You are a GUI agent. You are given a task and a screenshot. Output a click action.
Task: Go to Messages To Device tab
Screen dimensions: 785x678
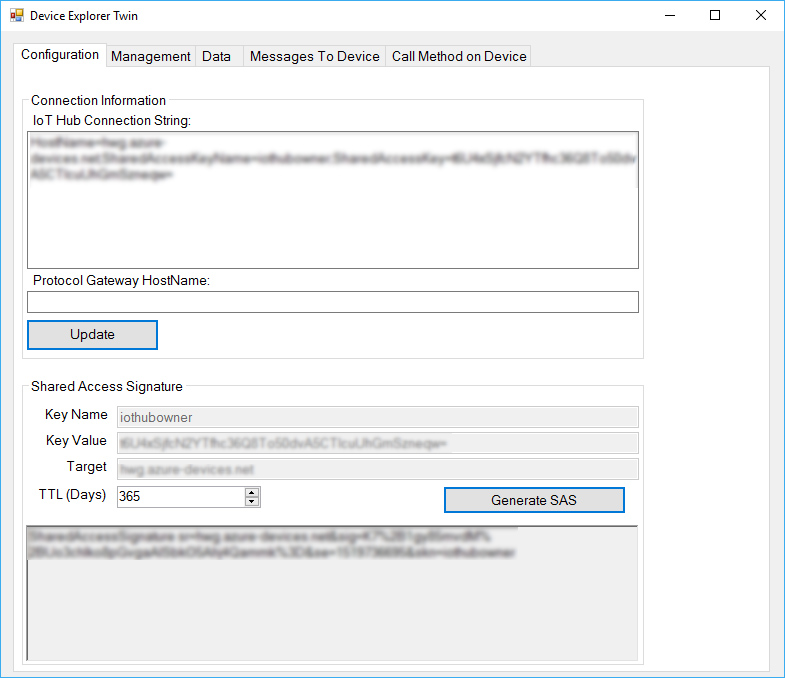[x=314, y=57]
